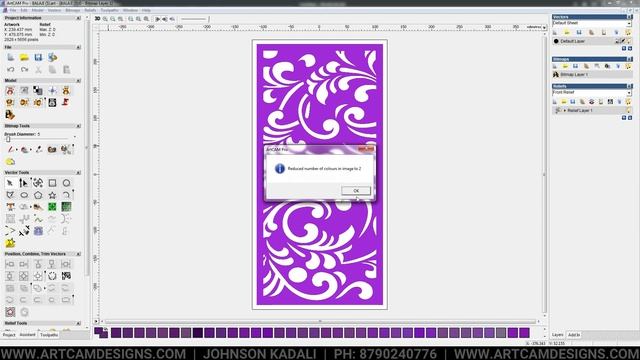Save model with blue floppy disk icon

tap(38, 58)
